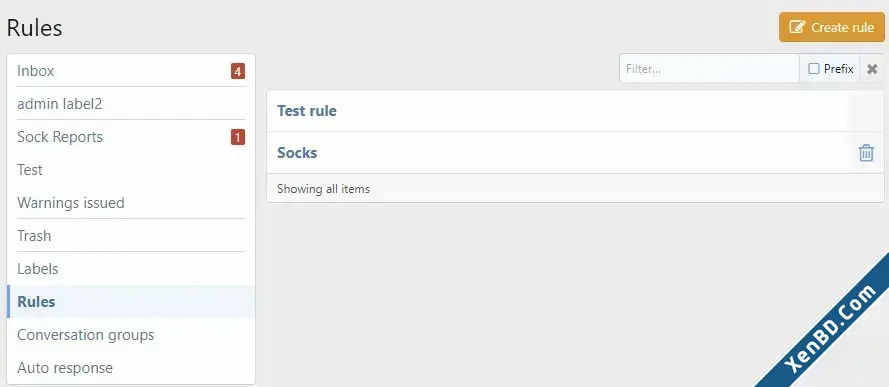Select the active Rules sidebar item
Image resolution: width=889 pixels, height=387 pixels.
pyautogui.click(x=131, y=301)
